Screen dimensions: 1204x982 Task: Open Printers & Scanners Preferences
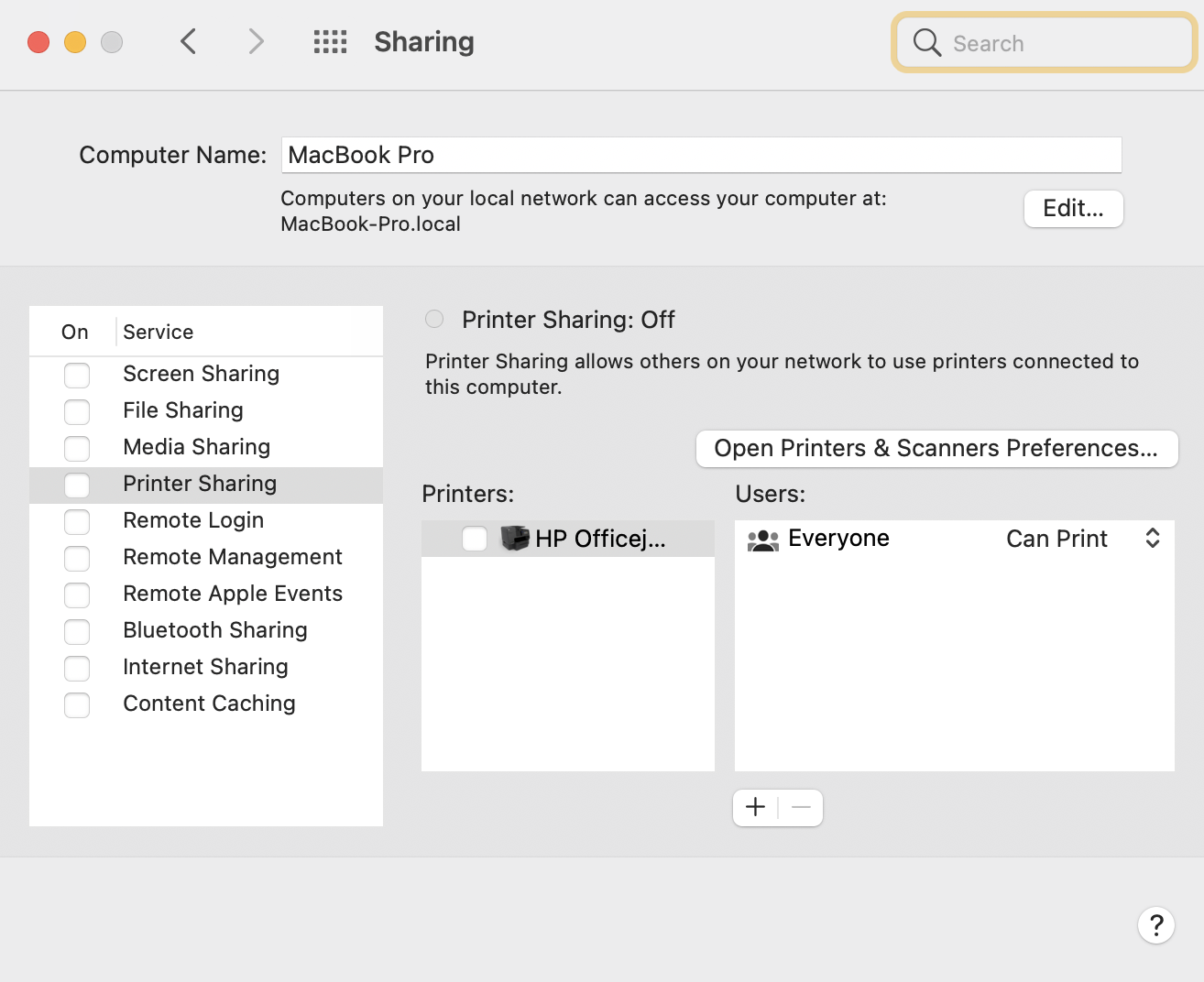coord(936,448)
